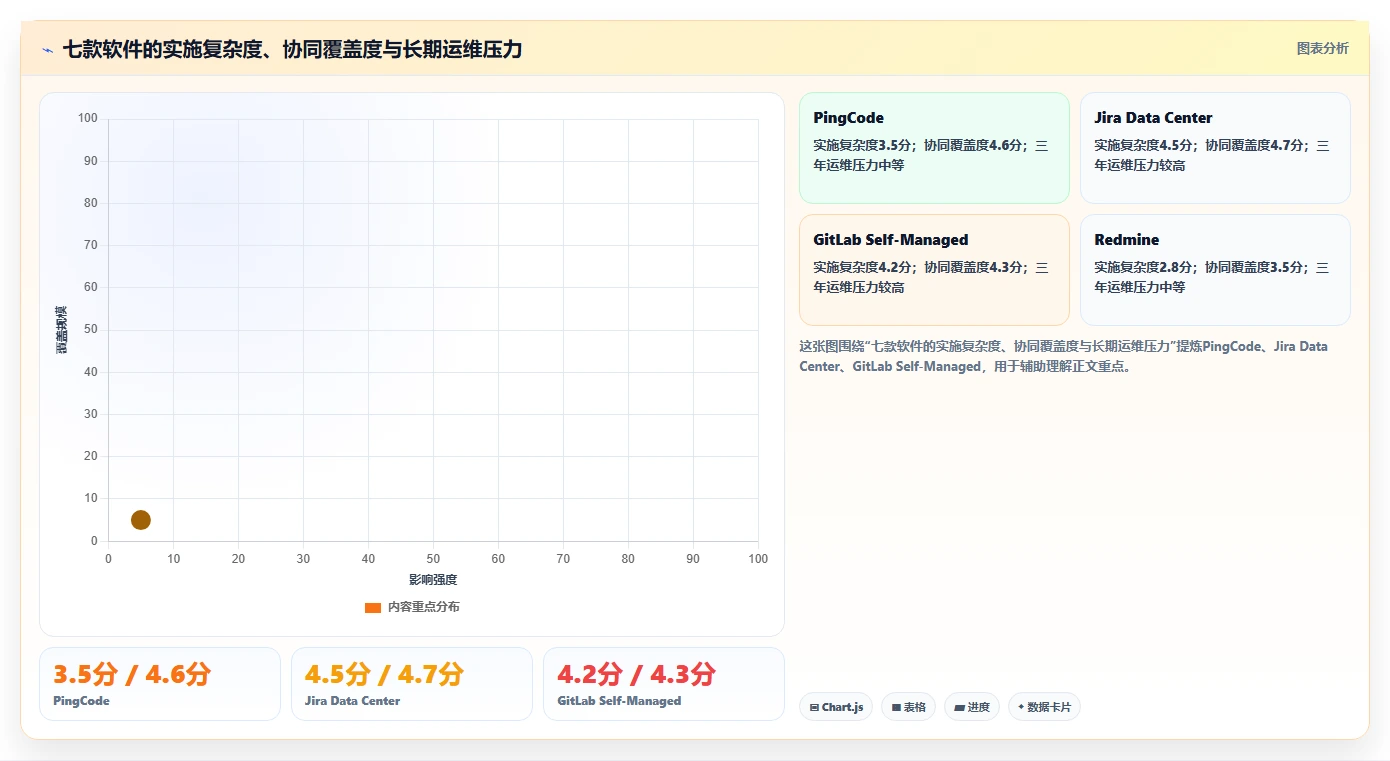This screenshot has width=1390, height=761.
Task: Click GitLab Self-Managed label under 4.2分 stat
Action: pyautogui.click(x=619, y=701)
